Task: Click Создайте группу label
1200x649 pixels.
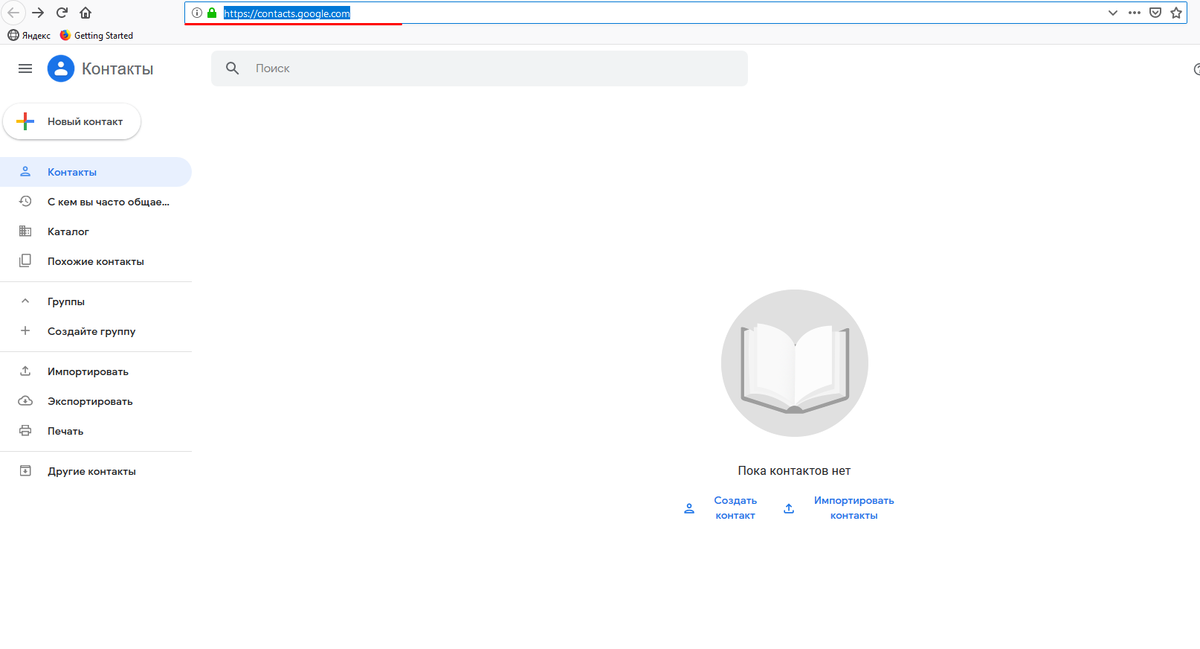Action: (x=92, y=331)
